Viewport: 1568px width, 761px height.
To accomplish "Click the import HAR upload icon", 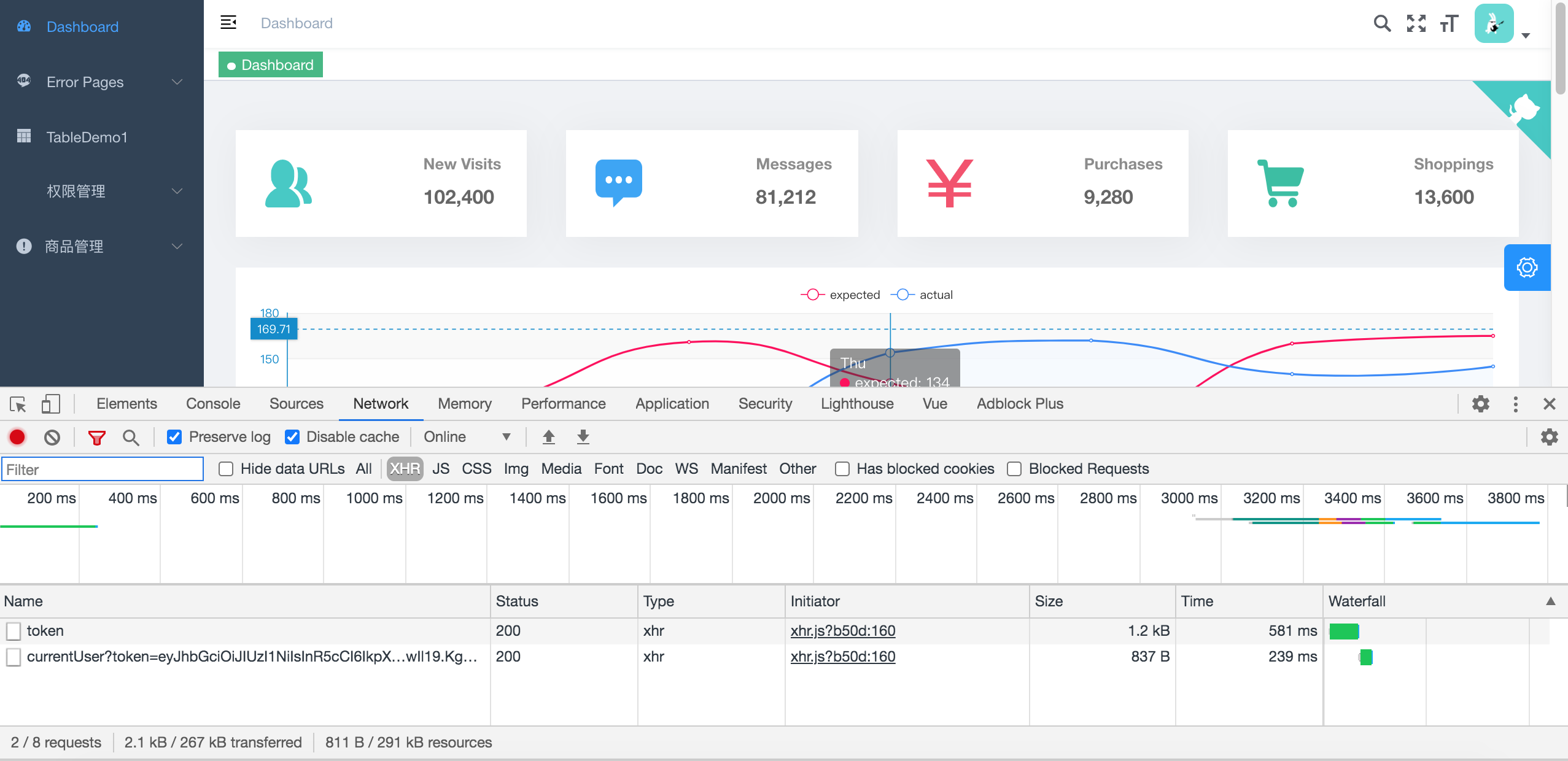I will (x=549, y=437).
